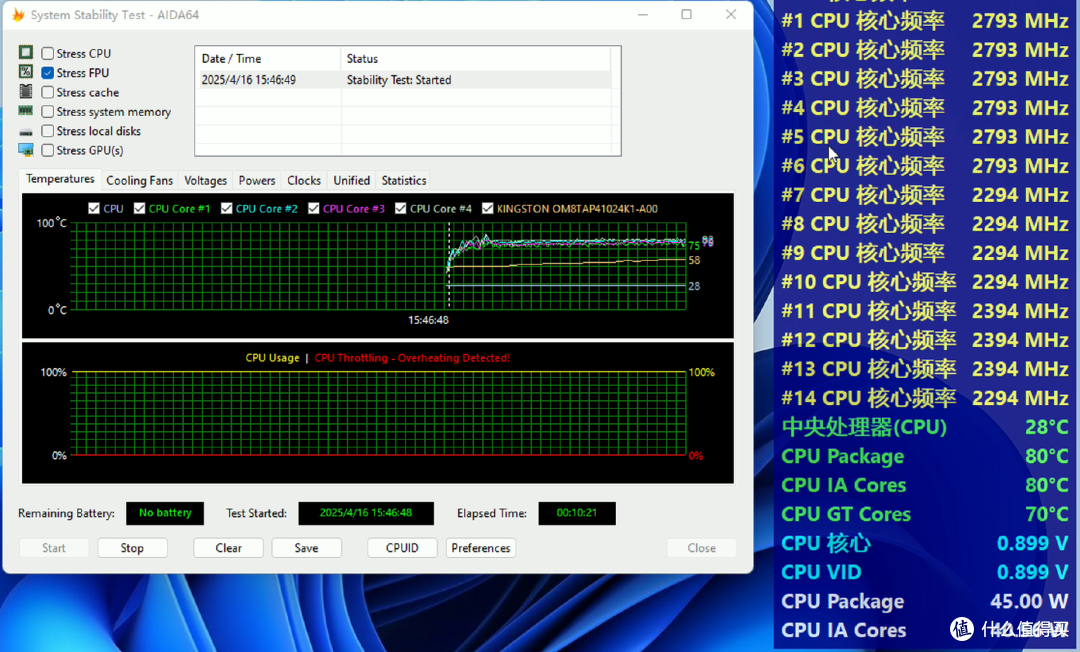
Task: Click the AIDA64 flame icon in title bar
Action: [18, 14]
